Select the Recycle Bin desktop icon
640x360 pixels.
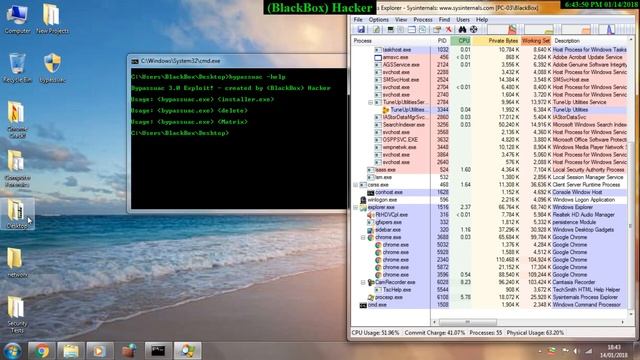click(x=17, y=68)
